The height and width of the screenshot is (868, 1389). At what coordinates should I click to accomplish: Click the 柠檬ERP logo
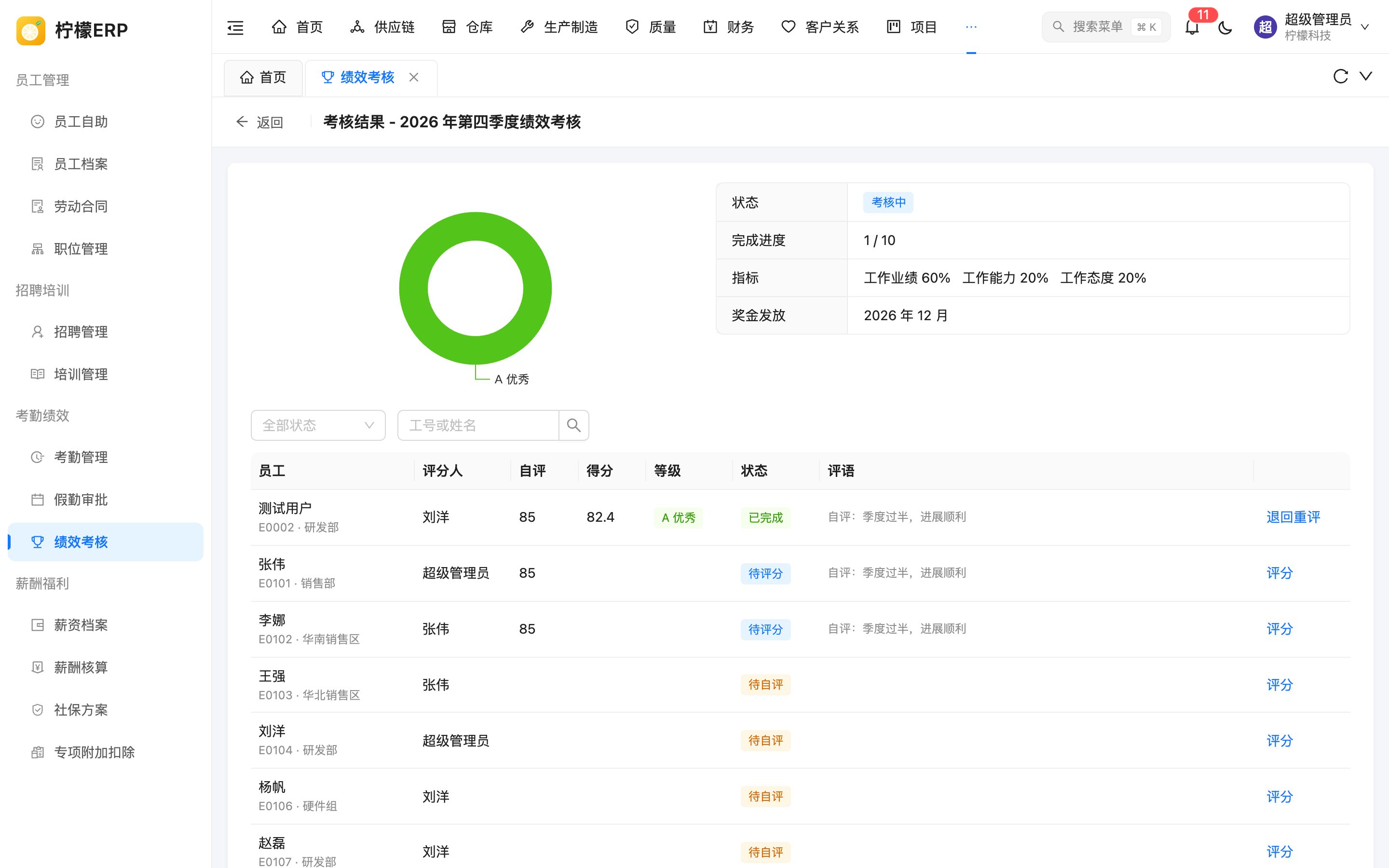click(x=72, y=30)
